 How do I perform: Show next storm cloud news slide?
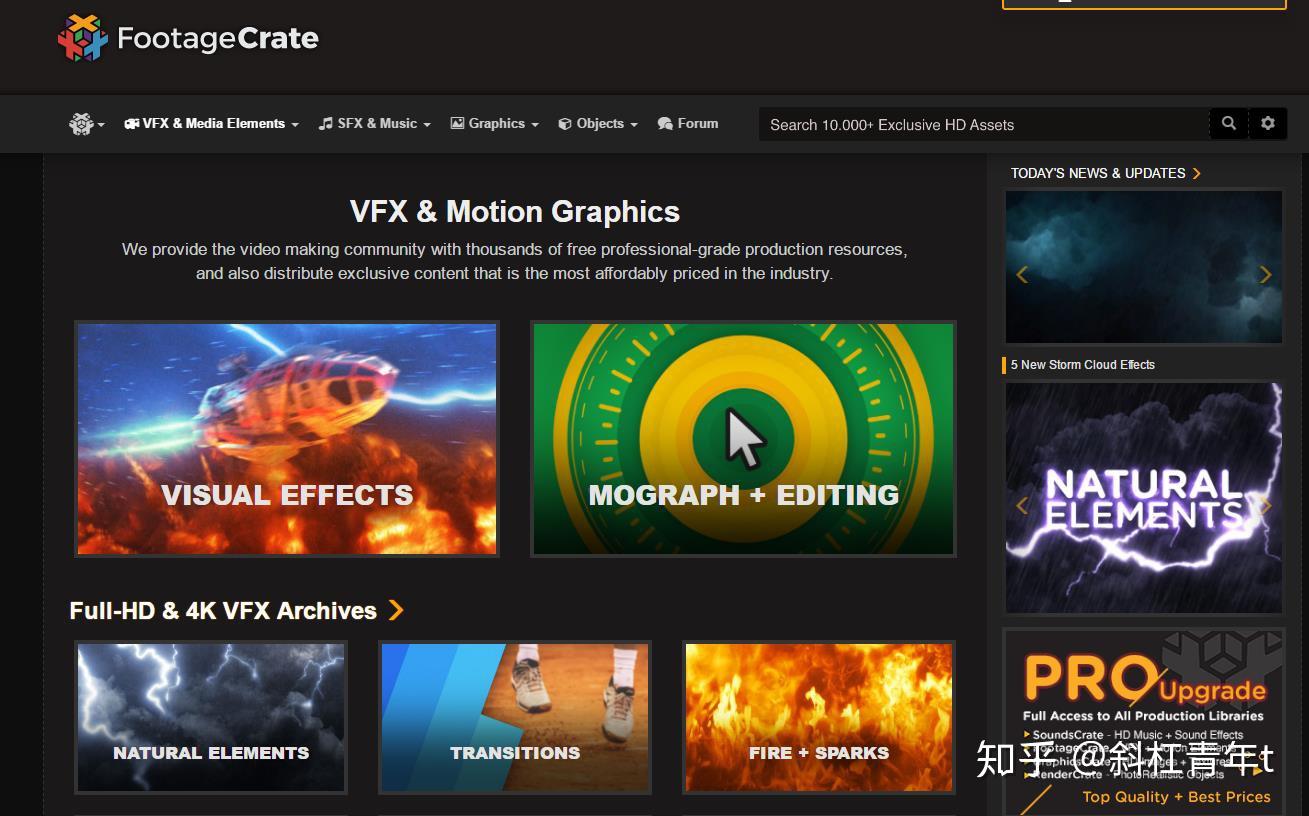pyautogui.click(x=1265, y=274)
